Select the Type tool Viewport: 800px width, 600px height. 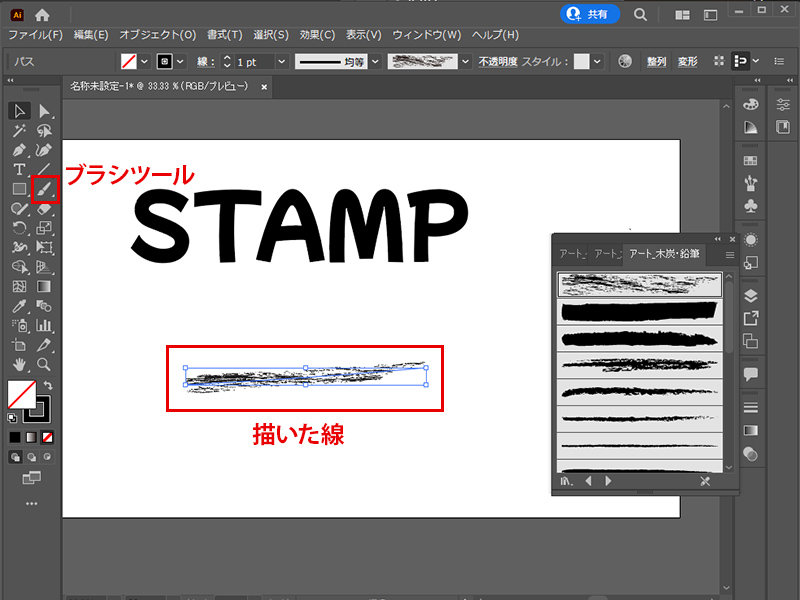tap(20, 169)
